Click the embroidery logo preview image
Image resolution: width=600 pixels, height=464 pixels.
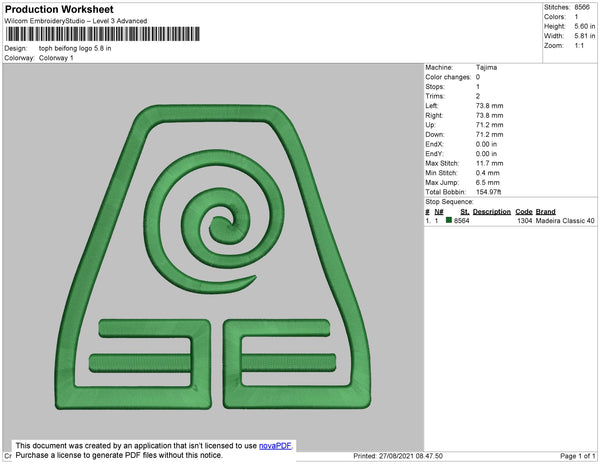pos(213,257)
